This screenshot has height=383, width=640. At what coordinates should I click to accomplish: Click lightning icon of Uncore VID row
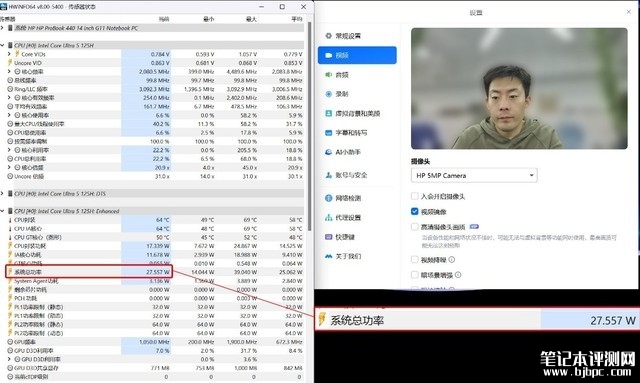coord(10,63)
